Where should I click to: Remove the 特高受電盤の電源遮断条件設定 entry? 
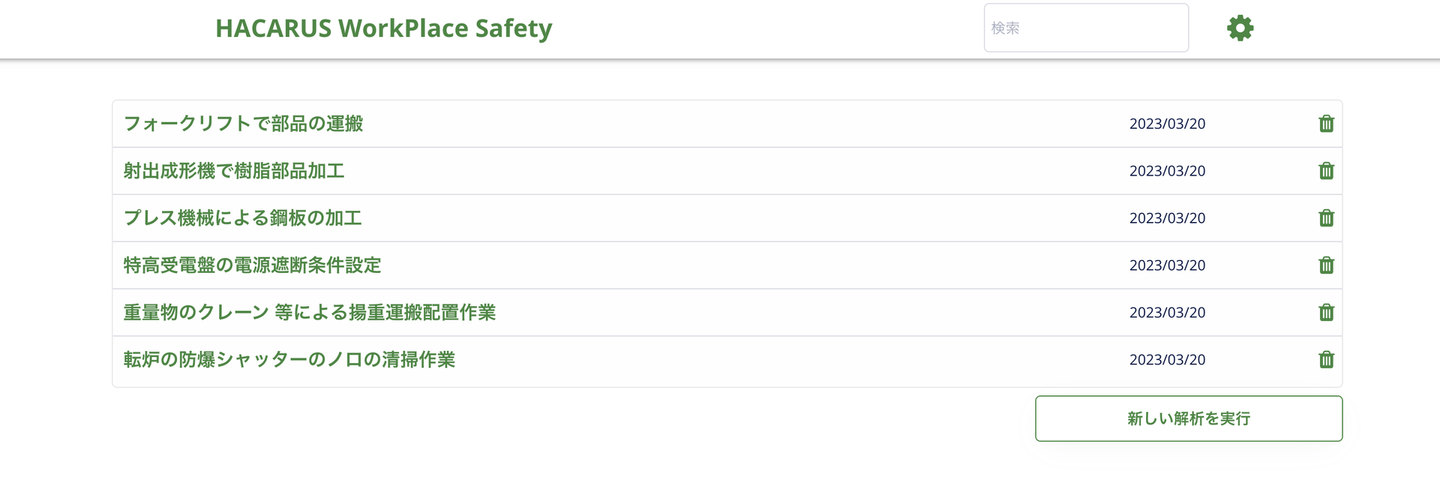[1326, 265]
